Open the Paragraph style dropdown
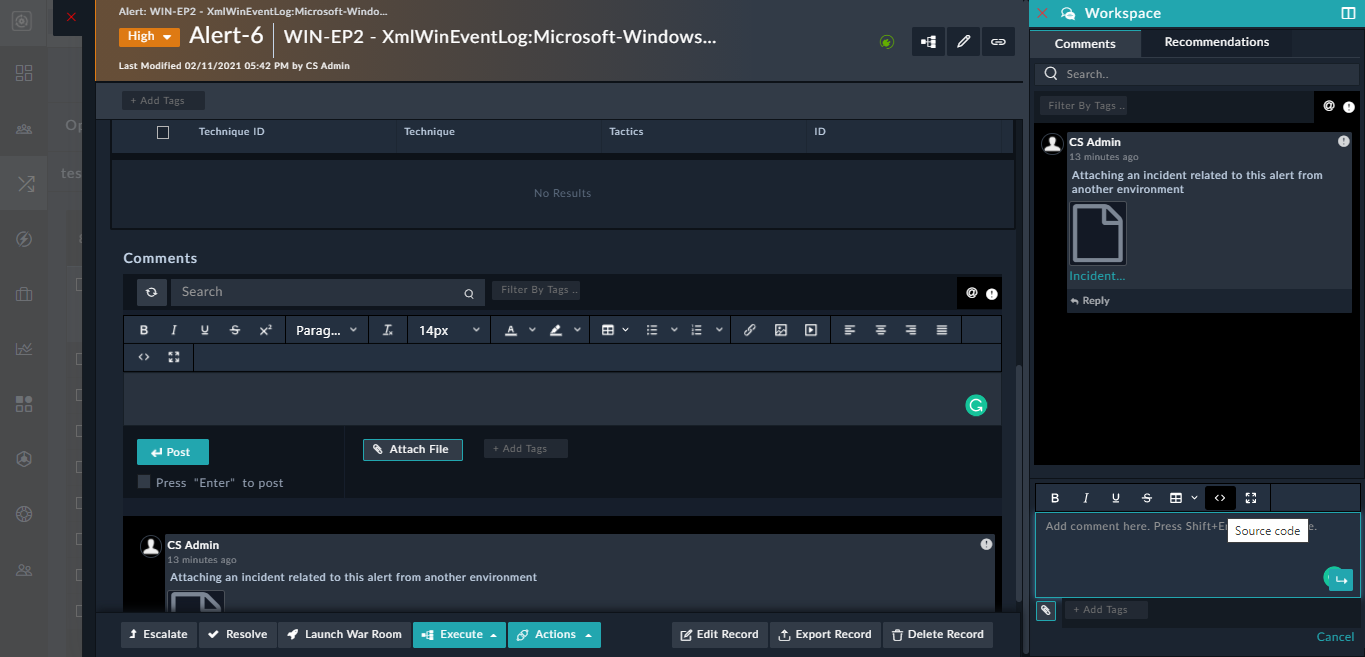 click(x=327, y=329)
